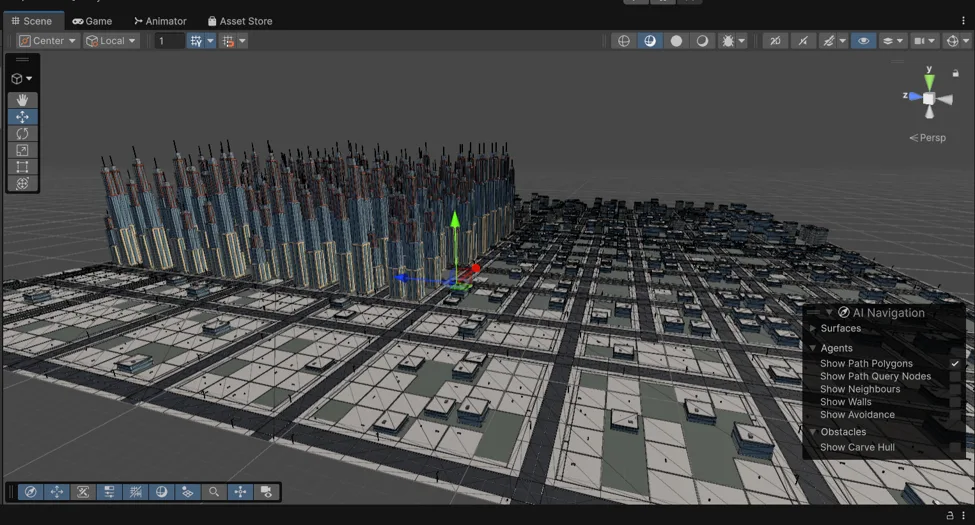The image size is (975, 525).
Task: Enable Show Carve Hull checkbox
Action: tap(955, 447)
